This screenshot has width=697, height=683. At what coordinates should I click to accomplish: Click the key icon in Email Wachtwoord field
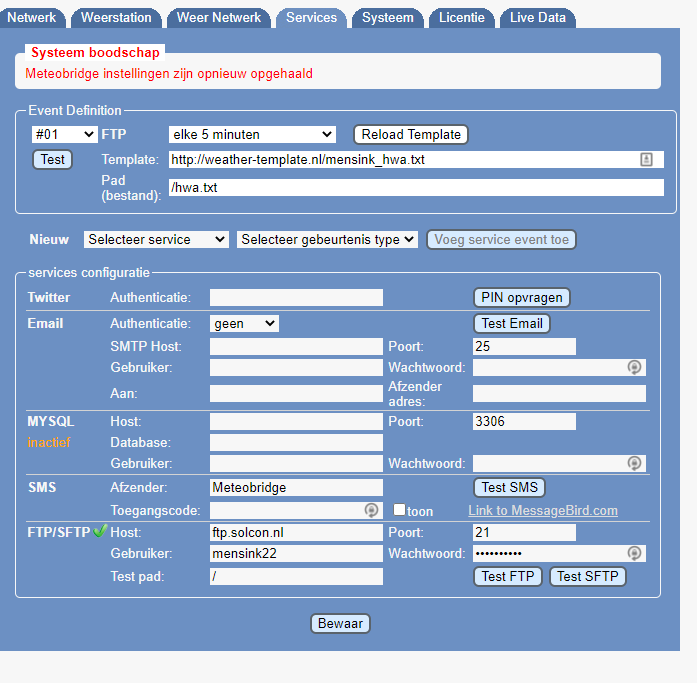[633, 368]
